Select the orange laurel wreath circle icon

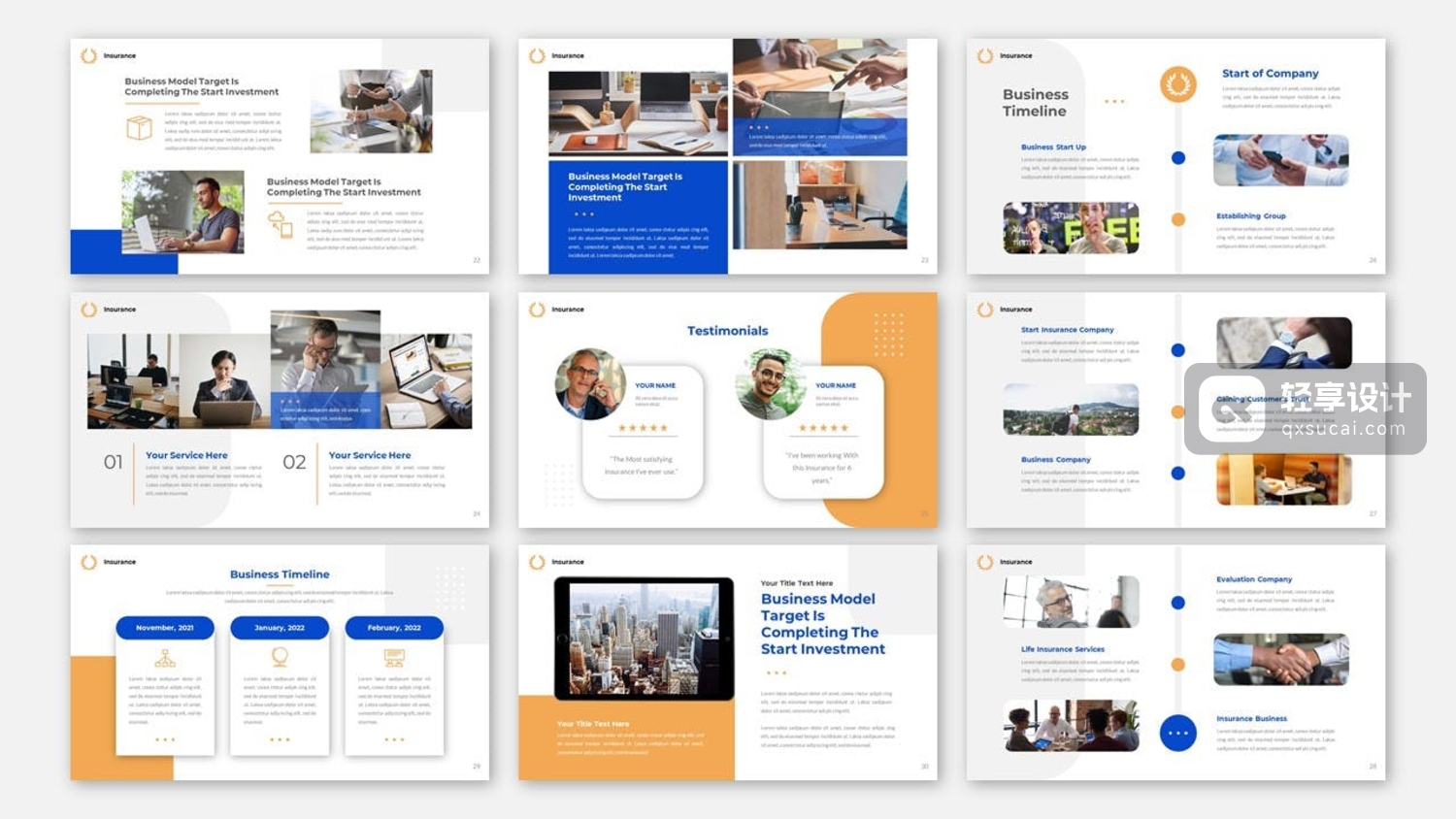pyautogui.click(x=1178, y=85)
